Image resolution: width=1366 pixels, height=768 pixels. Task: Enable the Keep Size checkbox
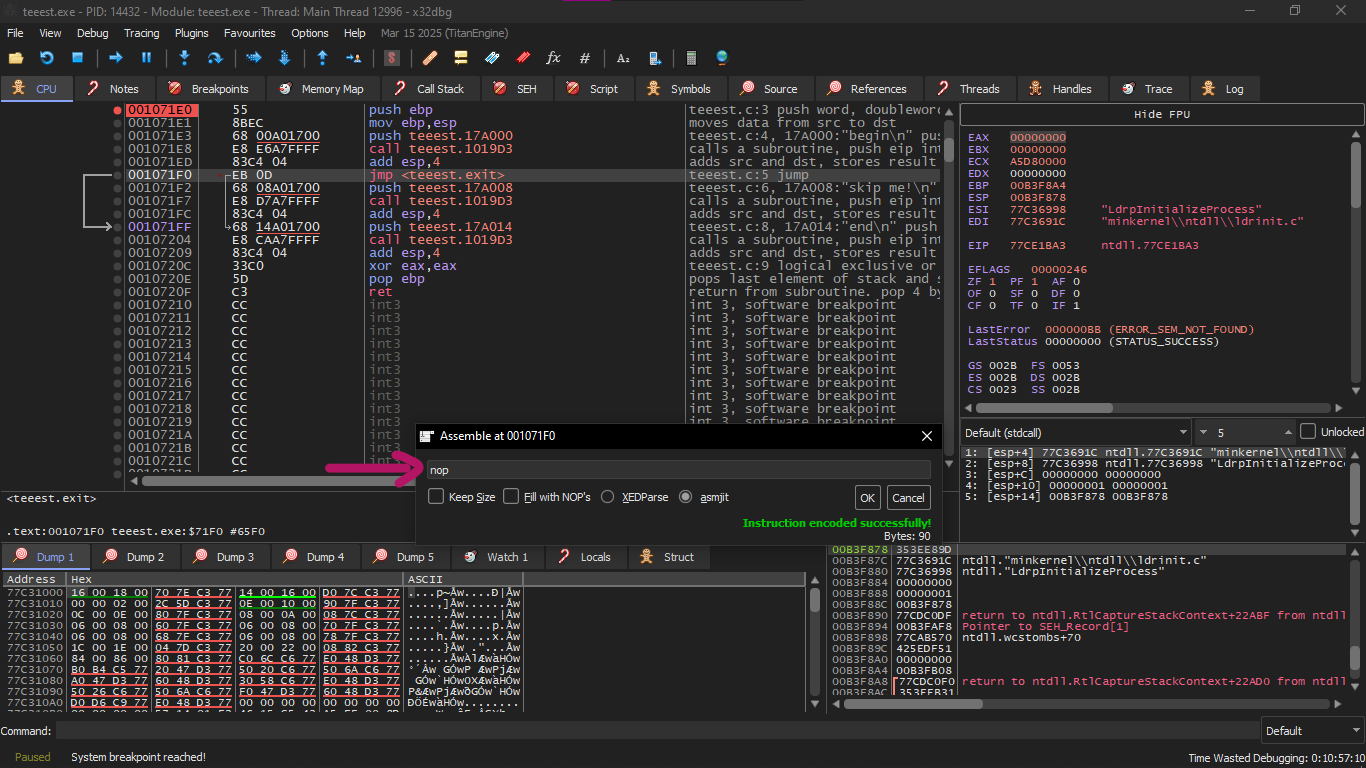436,497
